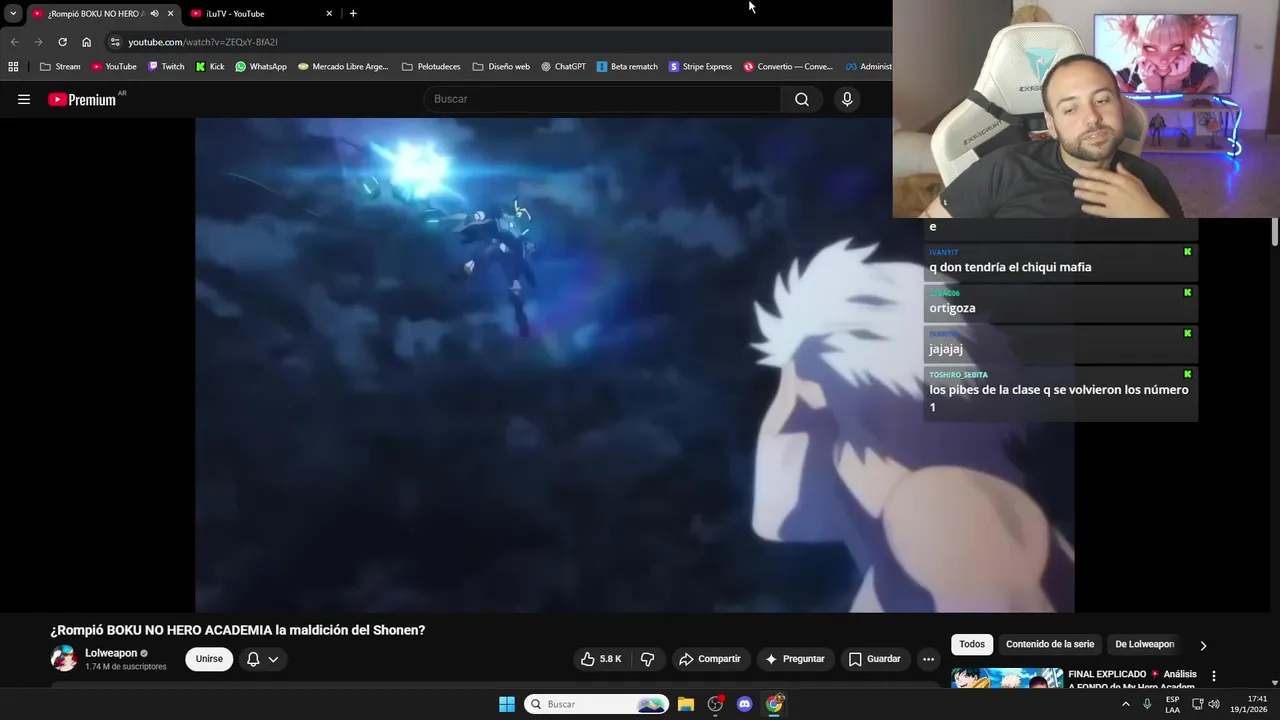This screenshot has height=720, width=1280.
Task: Click the Windows taskbar Buscar search box
Action: point(596,704)
